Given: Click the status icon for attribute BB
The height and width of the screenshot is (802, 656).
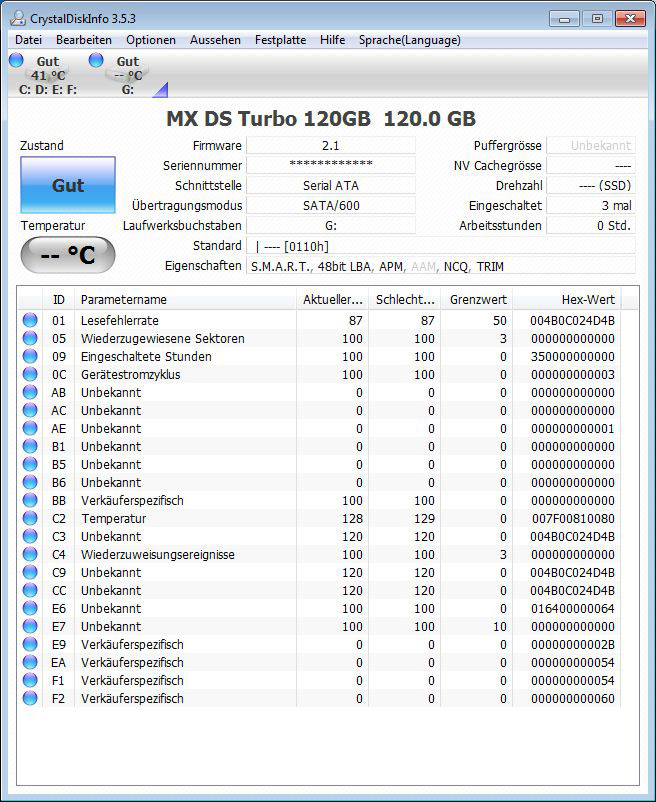Looking at the screenshot, I should [30, 500].
